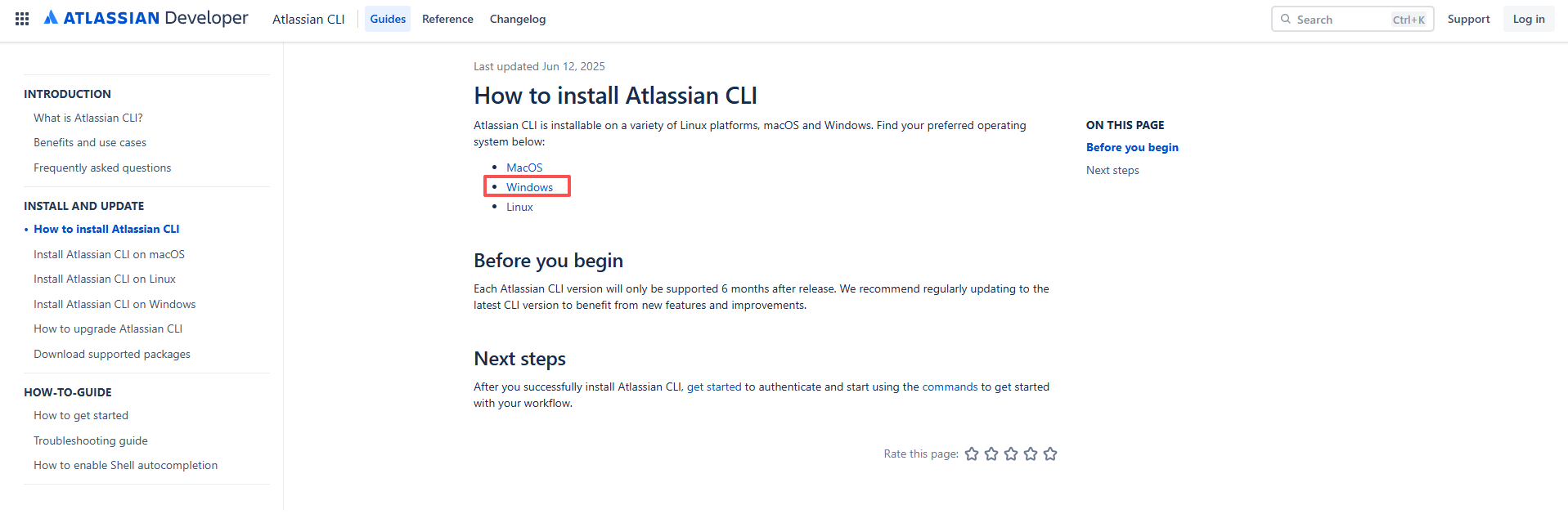Open the Changelog tab
Screen dimensions: 1568x523
click(x=518, y=19)
